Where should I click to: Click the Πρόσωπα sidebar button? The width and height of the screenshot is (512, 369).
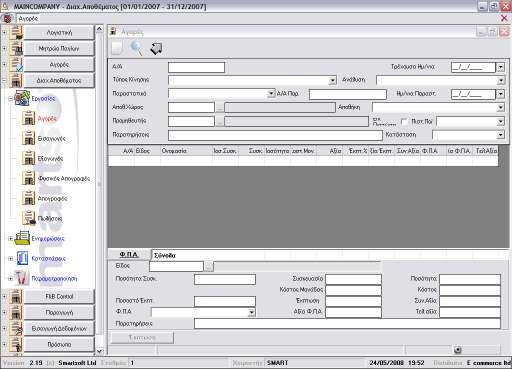tap(59, 344)
